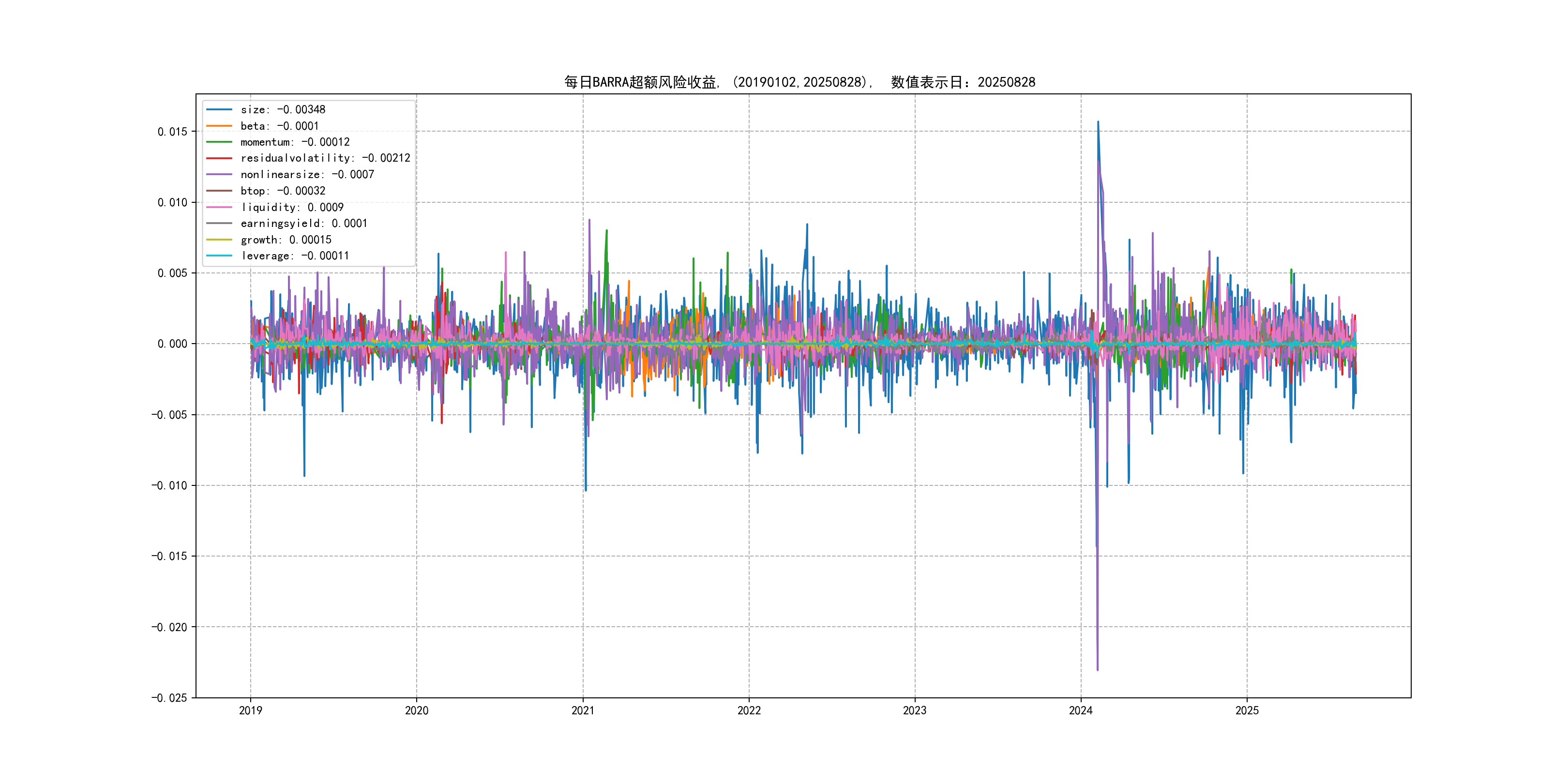The height and width of the screenshot is (784, 1568).
Task: Click the 0.000 y-axis tick label
Action: coord(172,344)
